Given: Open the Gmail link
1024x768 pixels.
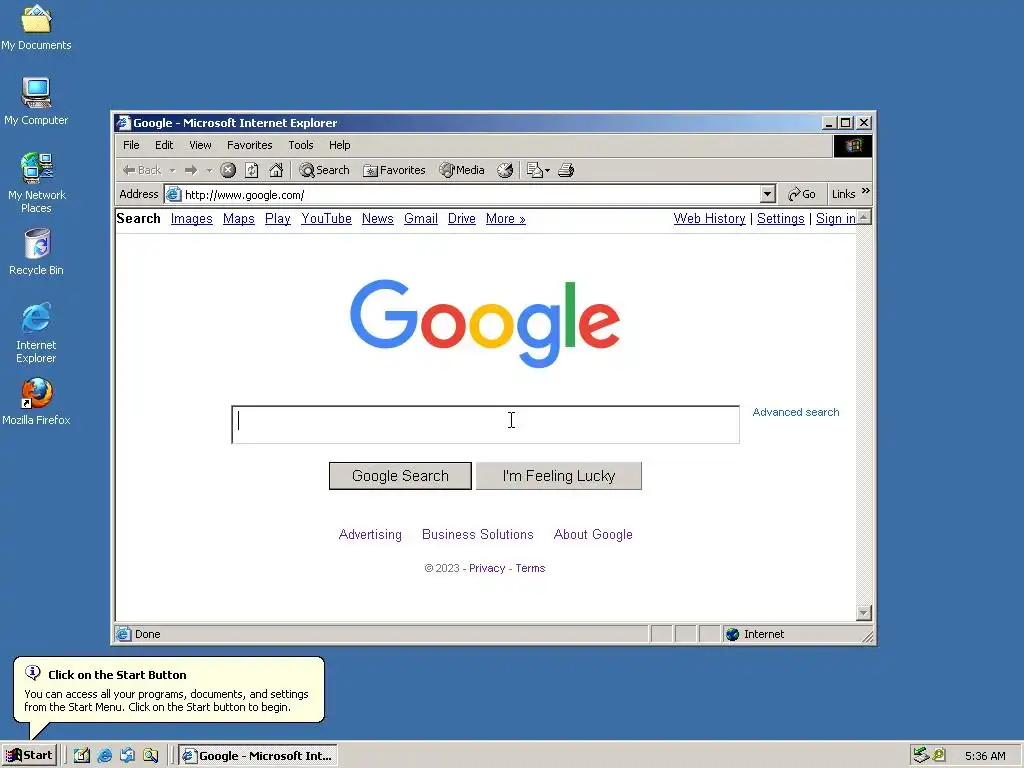Looking at the screenshot, I should click(x=421, y=219).
